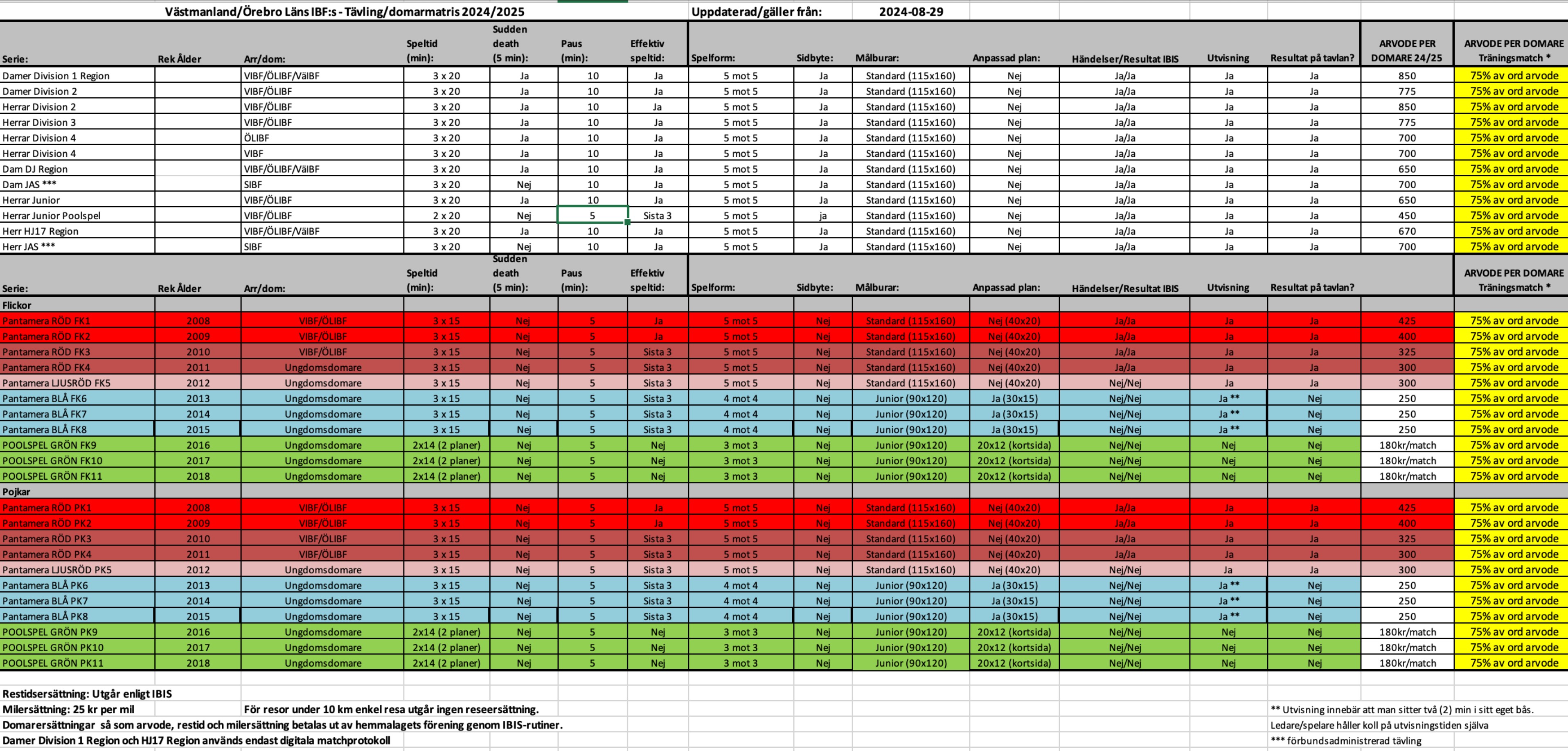Image resolution: width=1568 pixels, height=751 pixels.
Task: Select the Restidsersättning: Utgår enligt IBIS cell
Action: coord(87,694)
